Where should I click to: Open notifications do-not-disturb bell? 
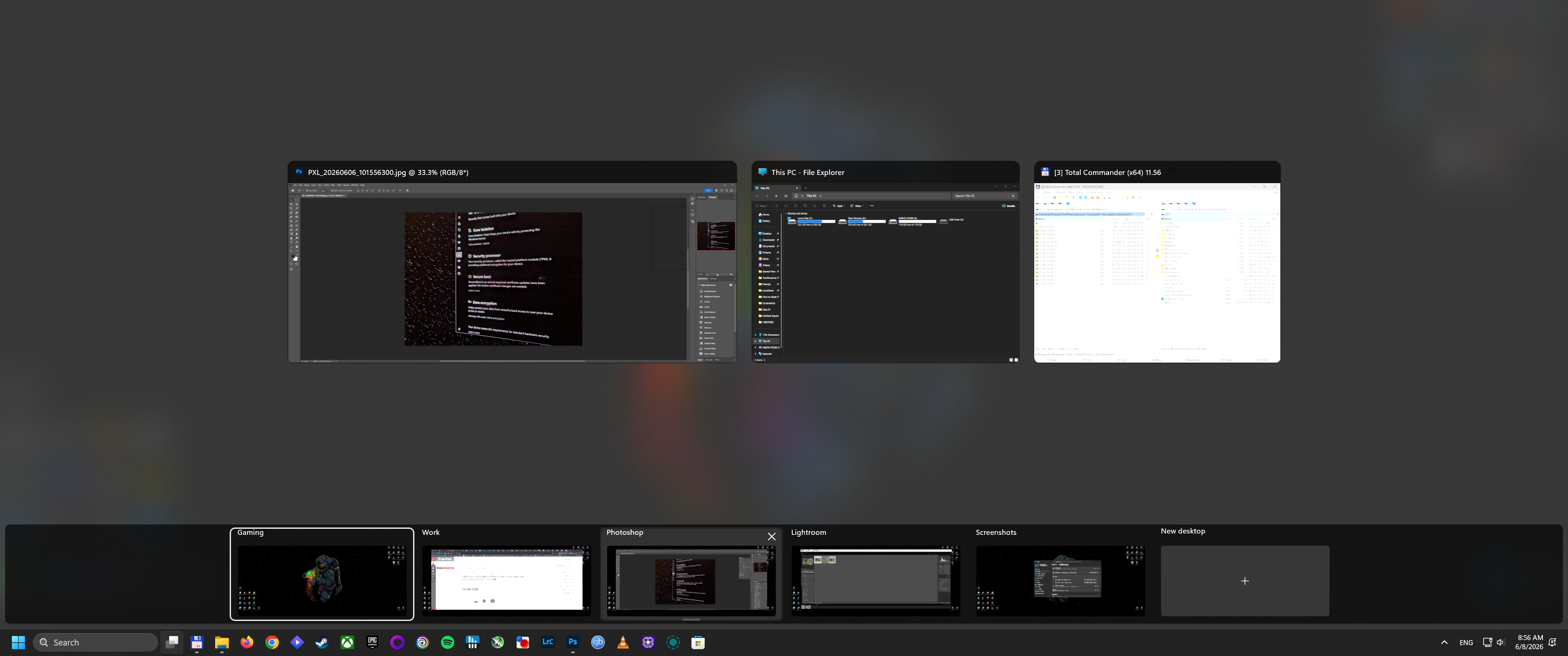(x=1553, y=642)
